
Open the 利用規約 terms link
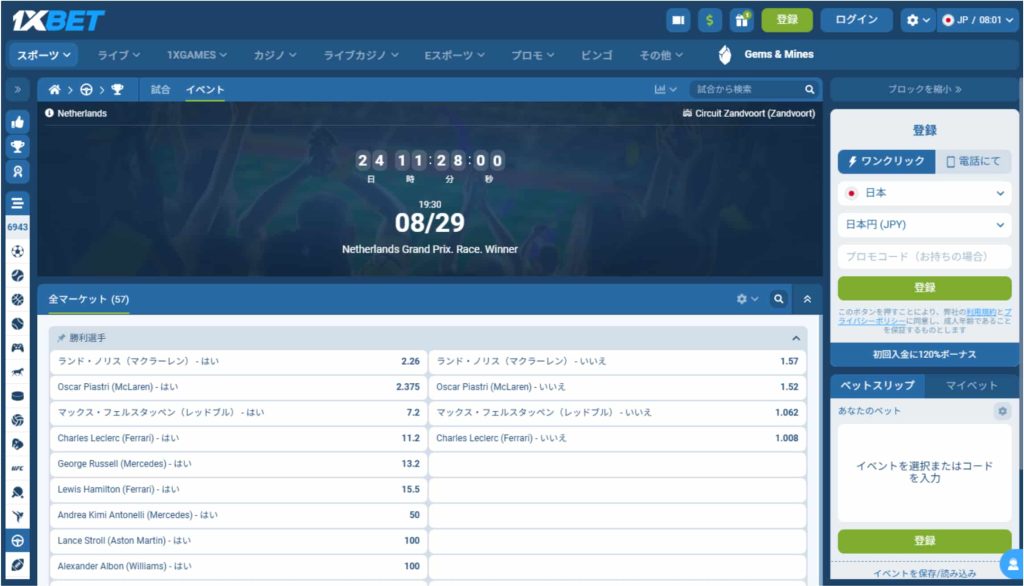(981, 312)
